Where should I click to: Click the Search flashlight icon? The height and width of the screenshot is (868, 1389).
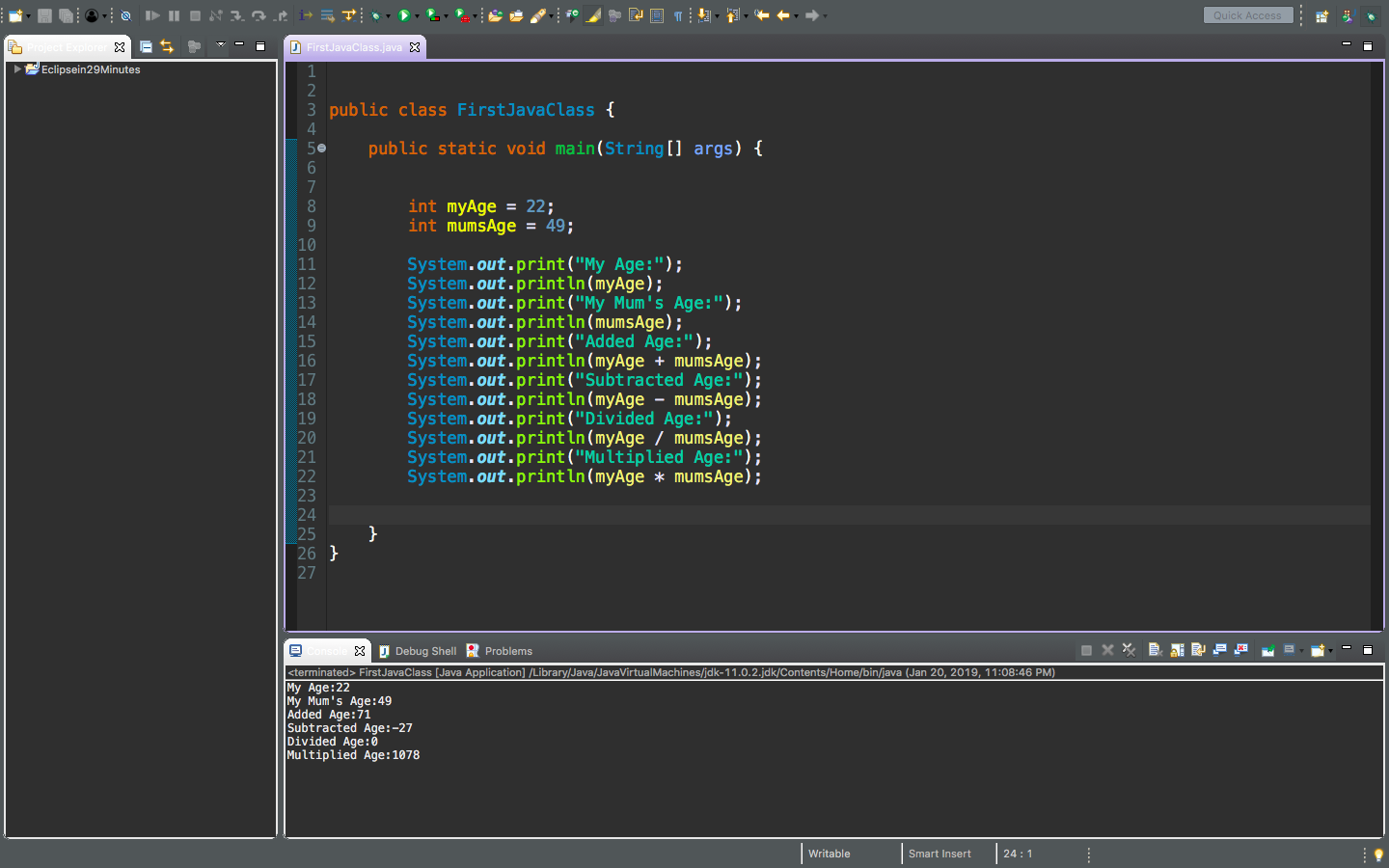click(538, 15)
